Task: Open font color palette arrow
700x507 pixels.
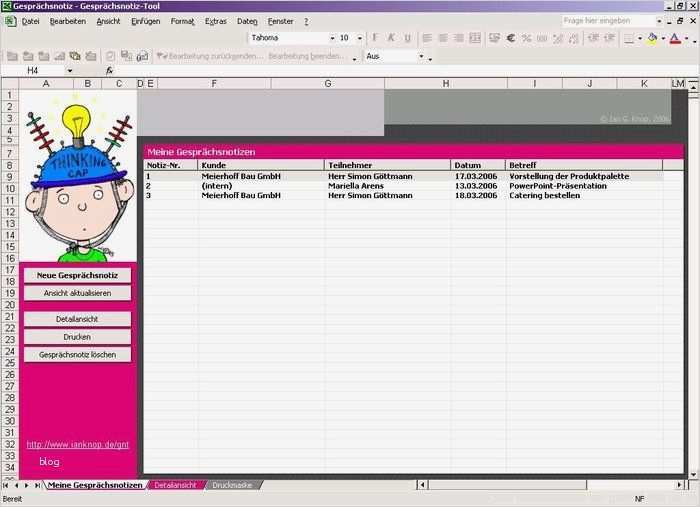Action: pos(686,38)
